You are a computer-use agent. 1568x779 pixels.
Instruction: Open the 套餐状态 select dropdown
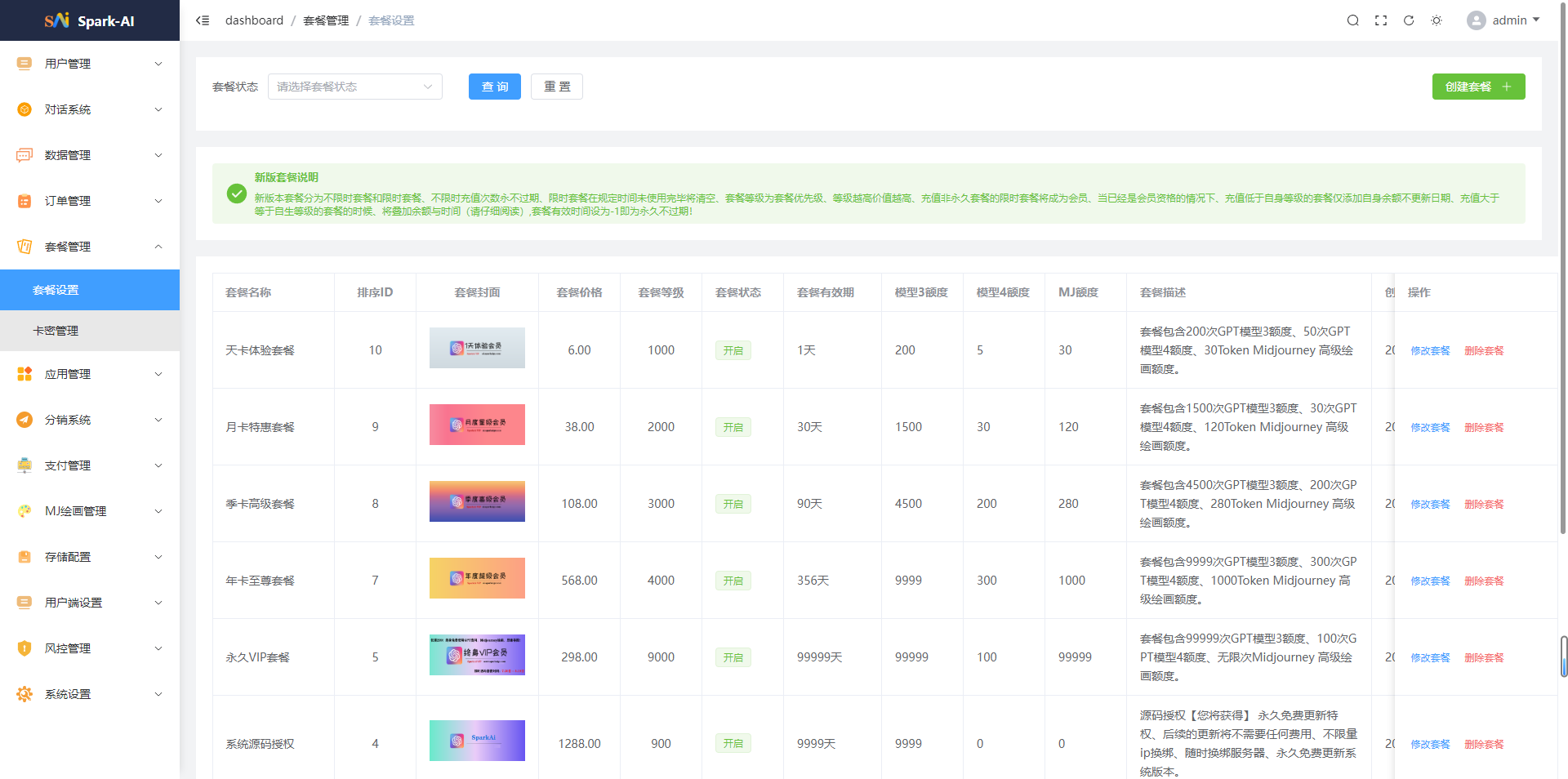(x=354, y=87)
